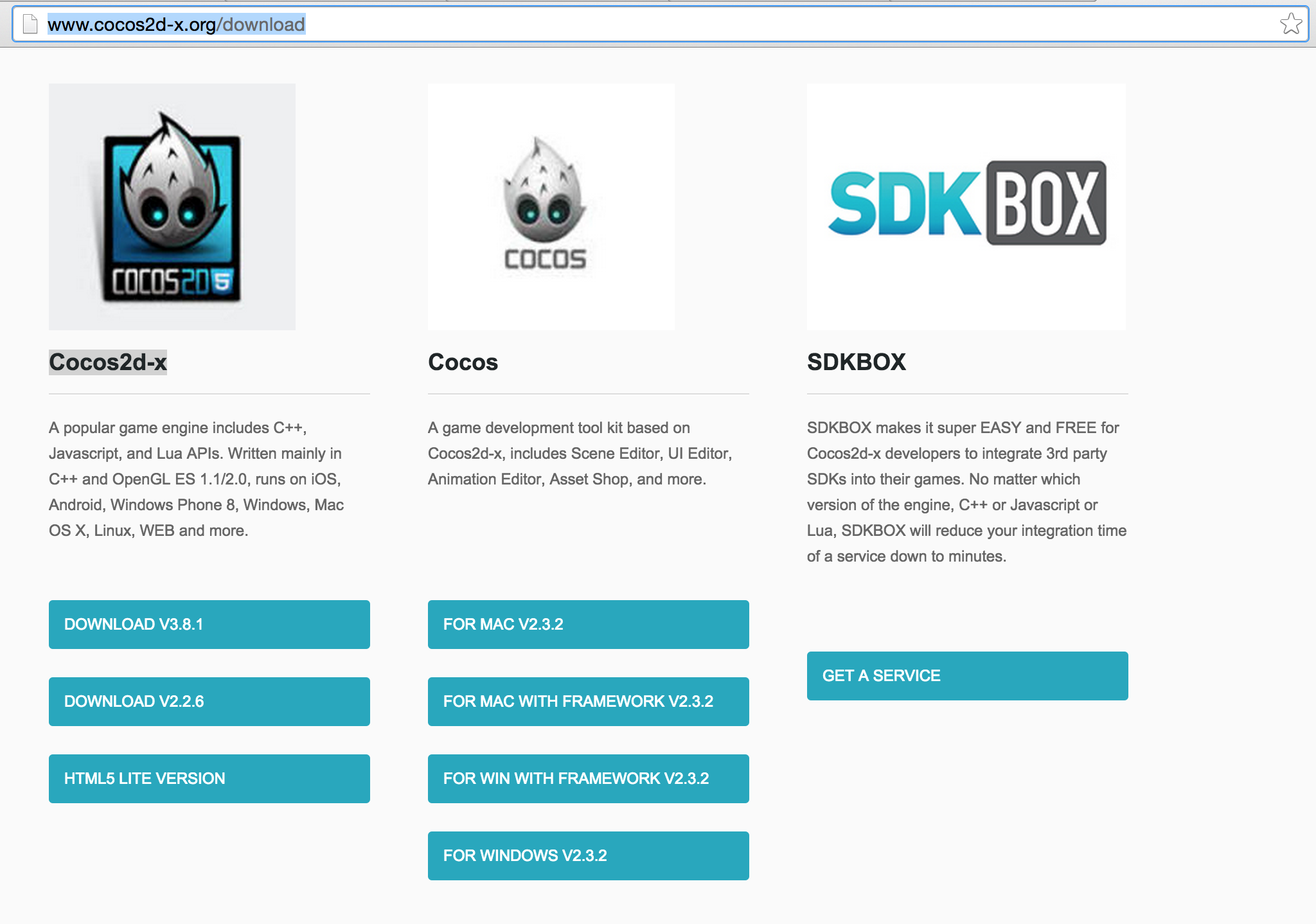Choose For Mac With Framework V2.3.2

coord(589,702)
